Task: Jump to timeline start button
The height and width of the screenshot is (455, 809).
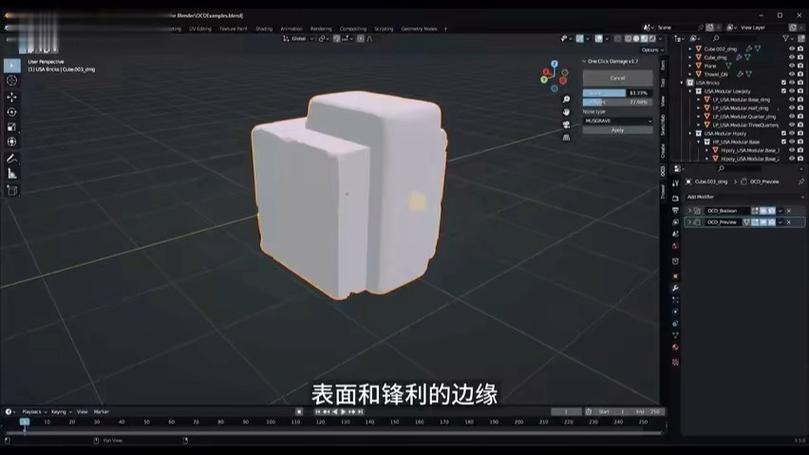Action: point(318,412)
